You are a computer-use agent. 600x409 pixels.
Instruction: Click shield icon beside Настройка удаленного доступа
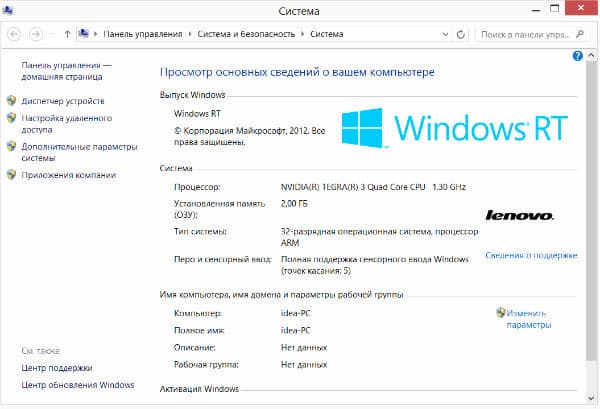[11, 117]
